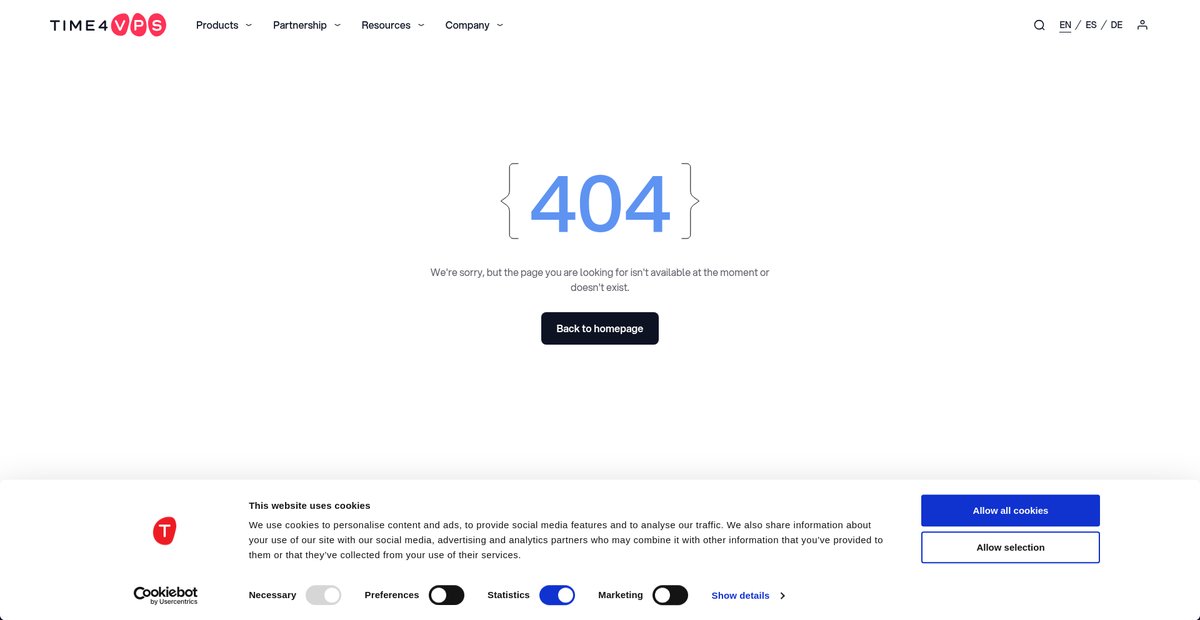
Task: Click Allow selection button
Action: tap(1010, 547)
